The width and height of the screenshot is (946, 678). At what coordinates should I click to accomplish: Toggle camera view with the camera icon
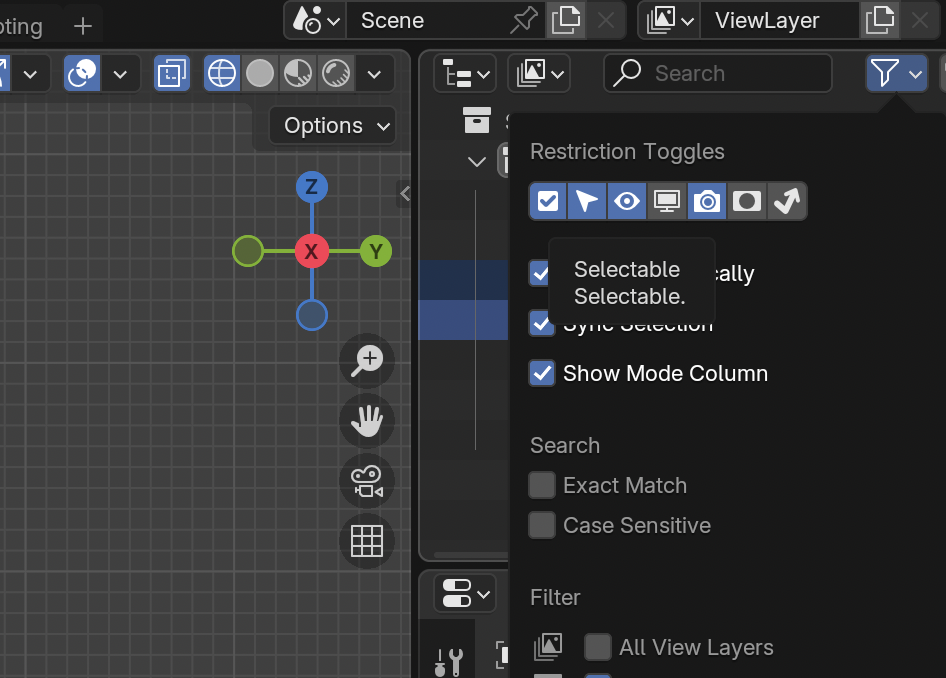[x=366, y=481]
